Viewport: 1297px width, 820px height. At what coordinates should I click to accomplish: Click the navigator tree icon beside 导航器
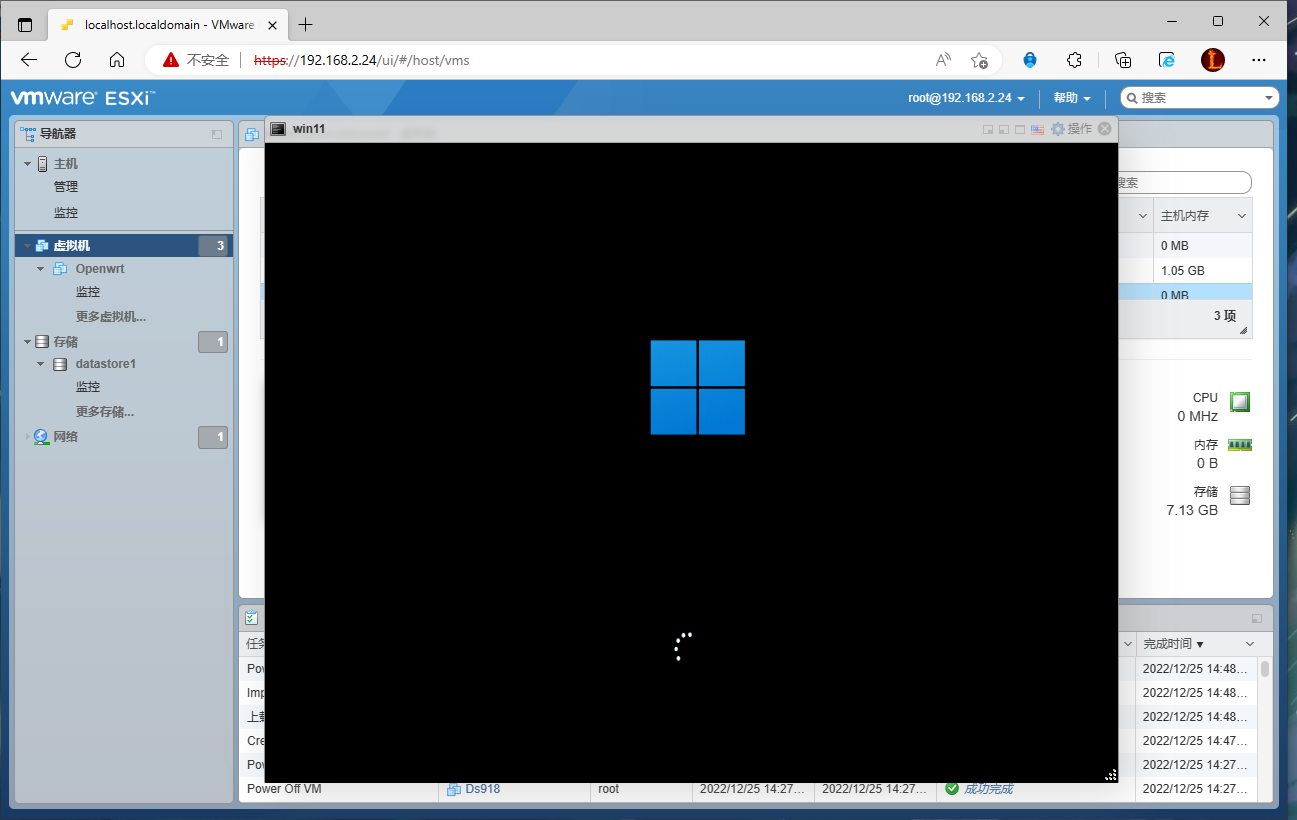coord(28,134)
